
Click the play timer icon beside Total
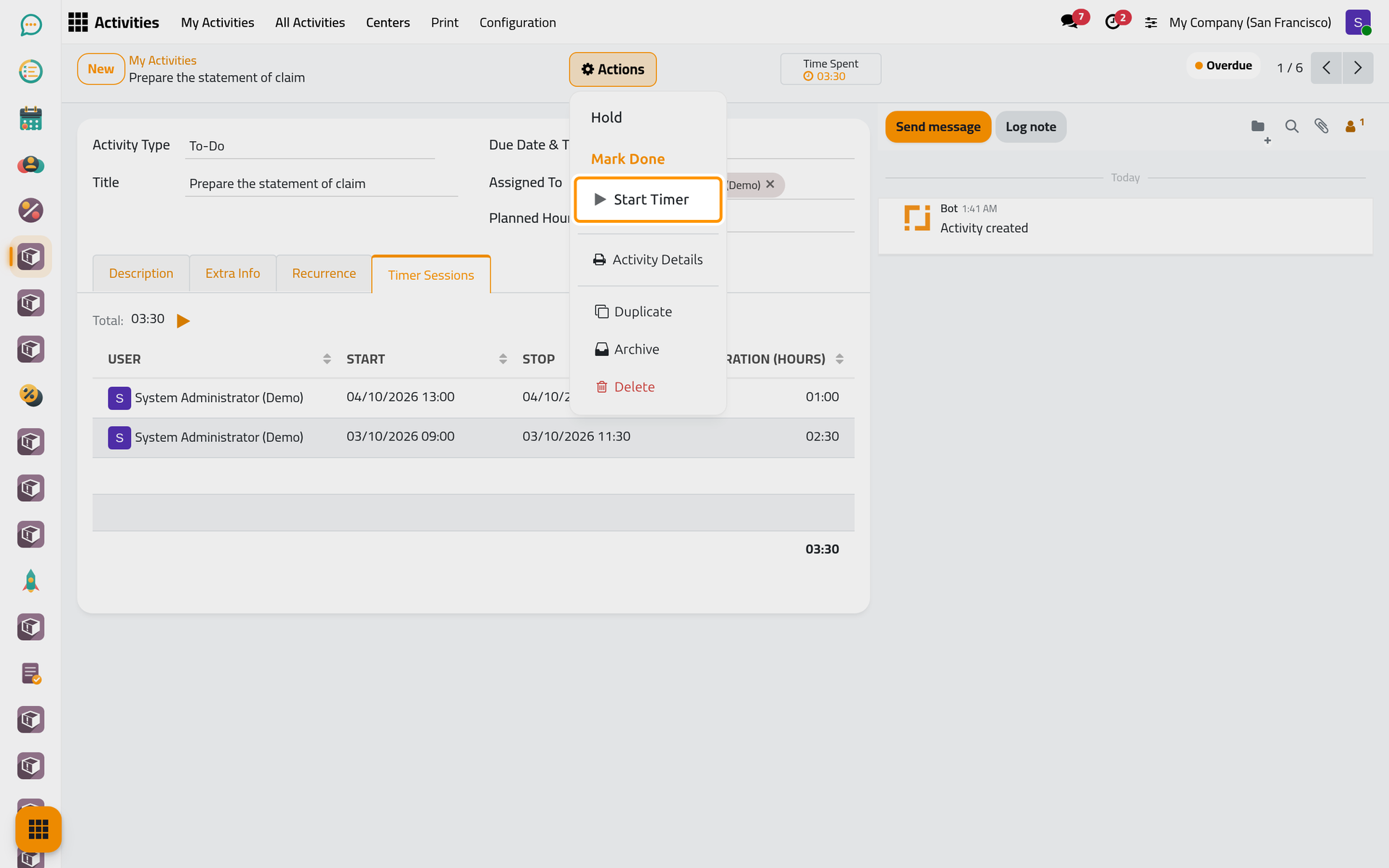(183, 320)
